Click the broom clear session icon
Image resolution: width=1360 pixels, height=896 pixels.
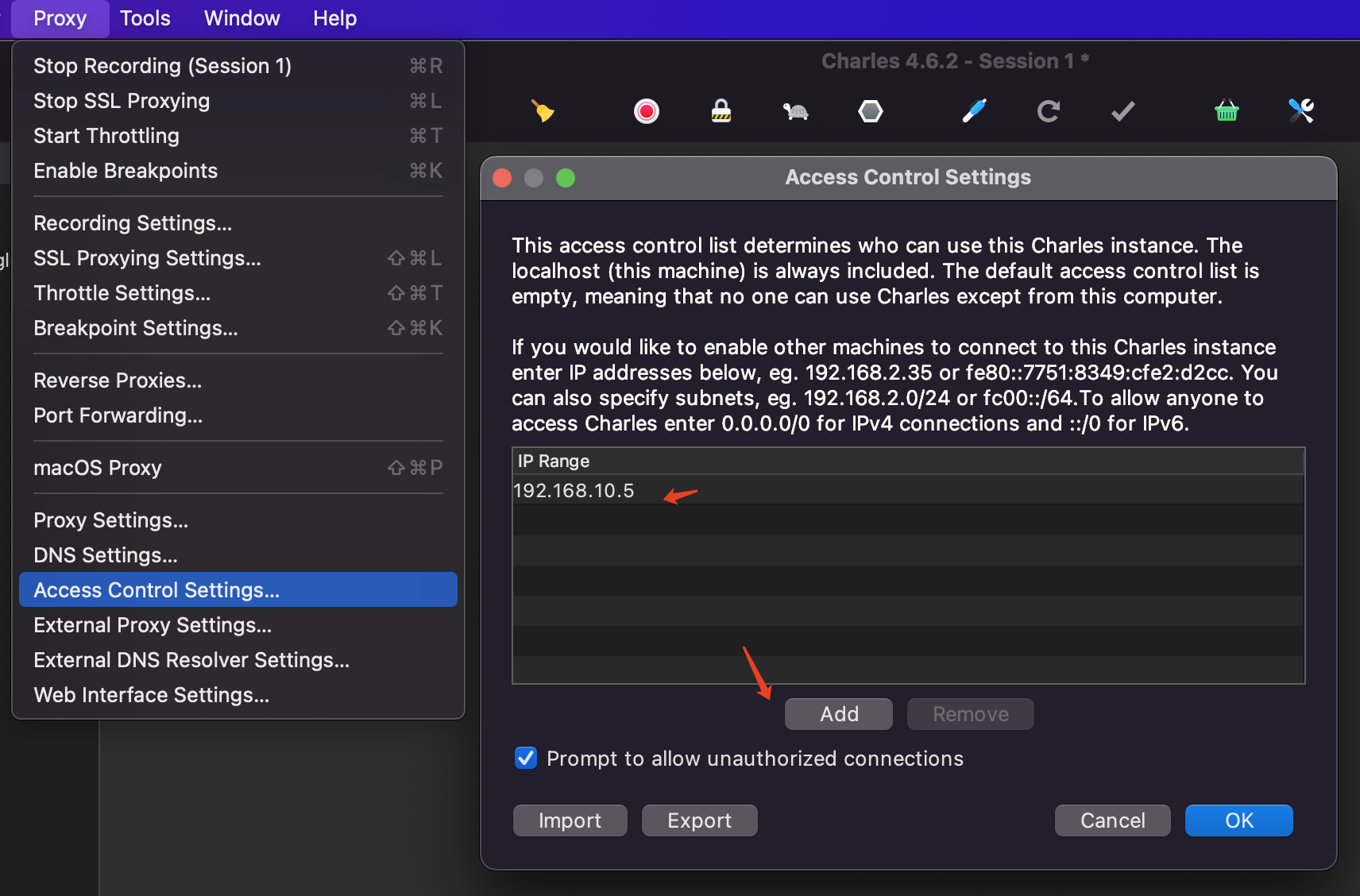(x=543, y=111)
